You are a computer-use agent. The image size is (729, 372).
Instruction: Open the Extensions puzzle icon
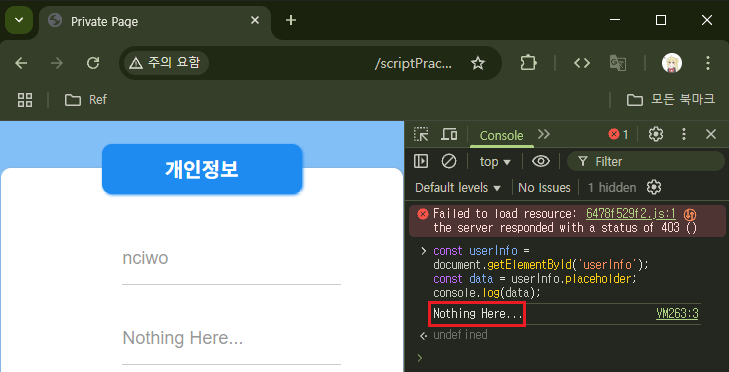point(528,63)
